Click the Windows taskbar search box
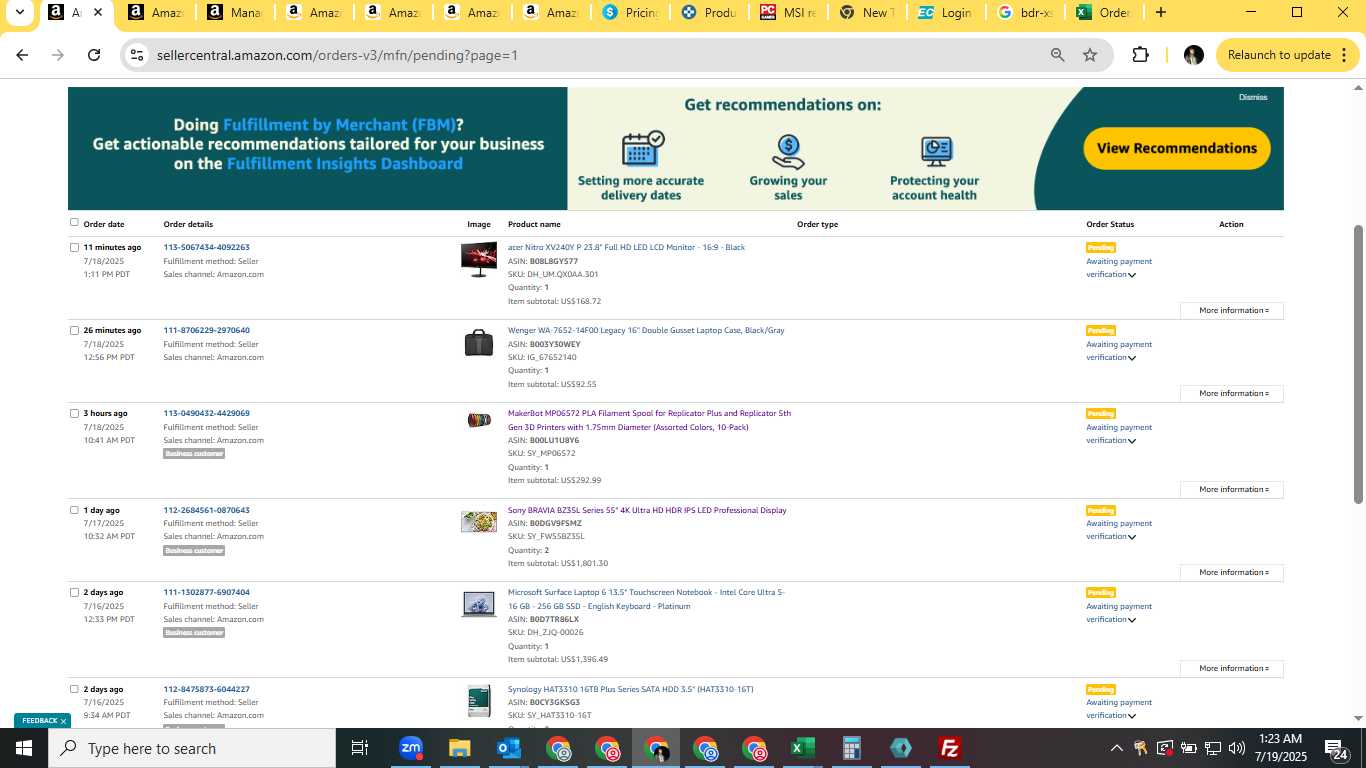Viewport: 1366px width, 768px height. point(192,748)
